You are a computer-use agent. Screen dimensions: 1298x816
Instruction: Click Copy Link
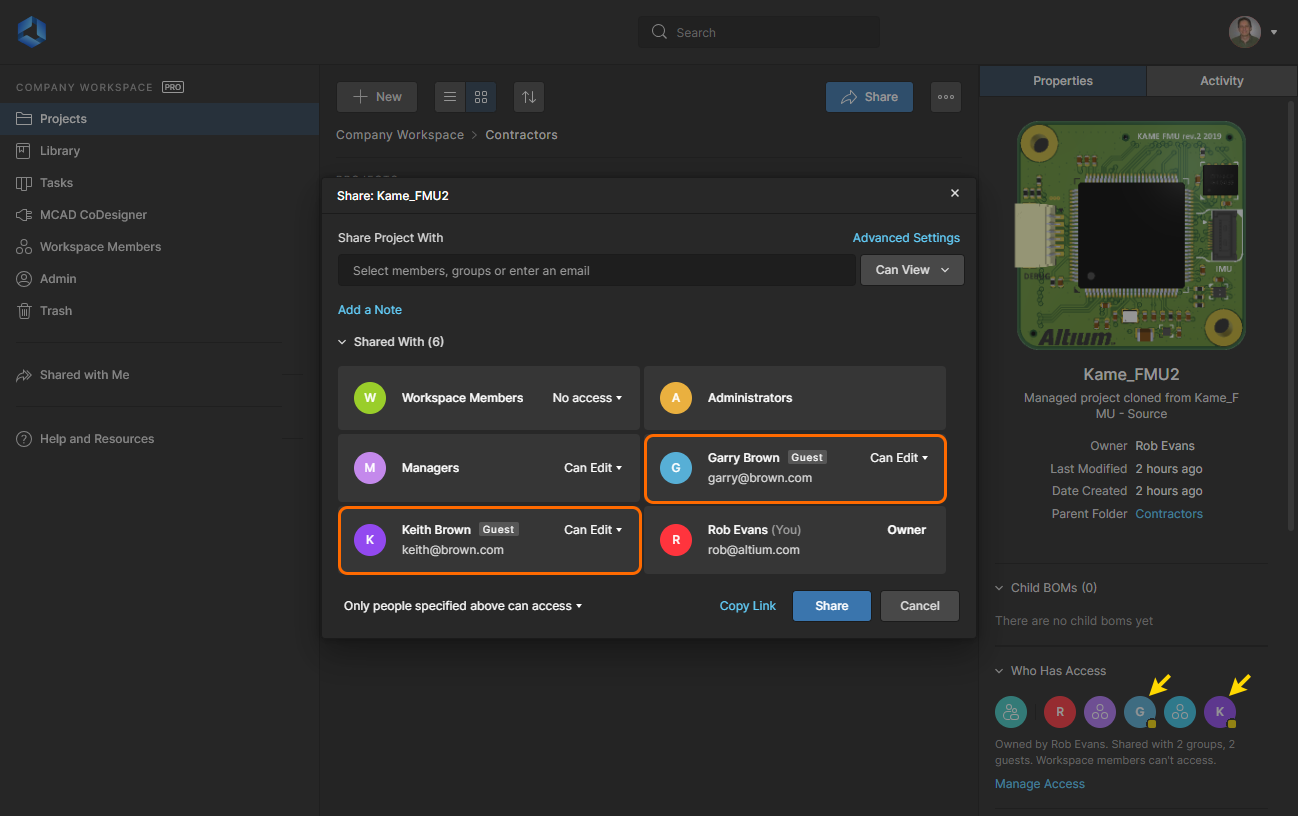tap(748, 606)
